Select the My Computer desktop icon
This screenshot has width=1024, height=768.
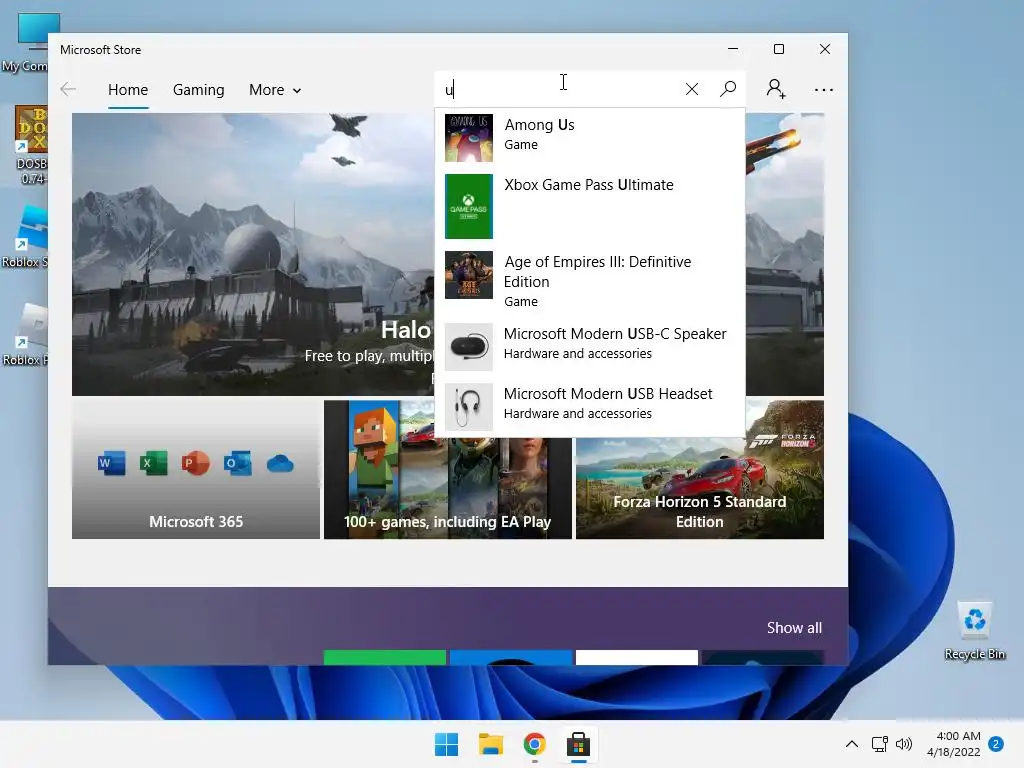[x=25, y=42]
